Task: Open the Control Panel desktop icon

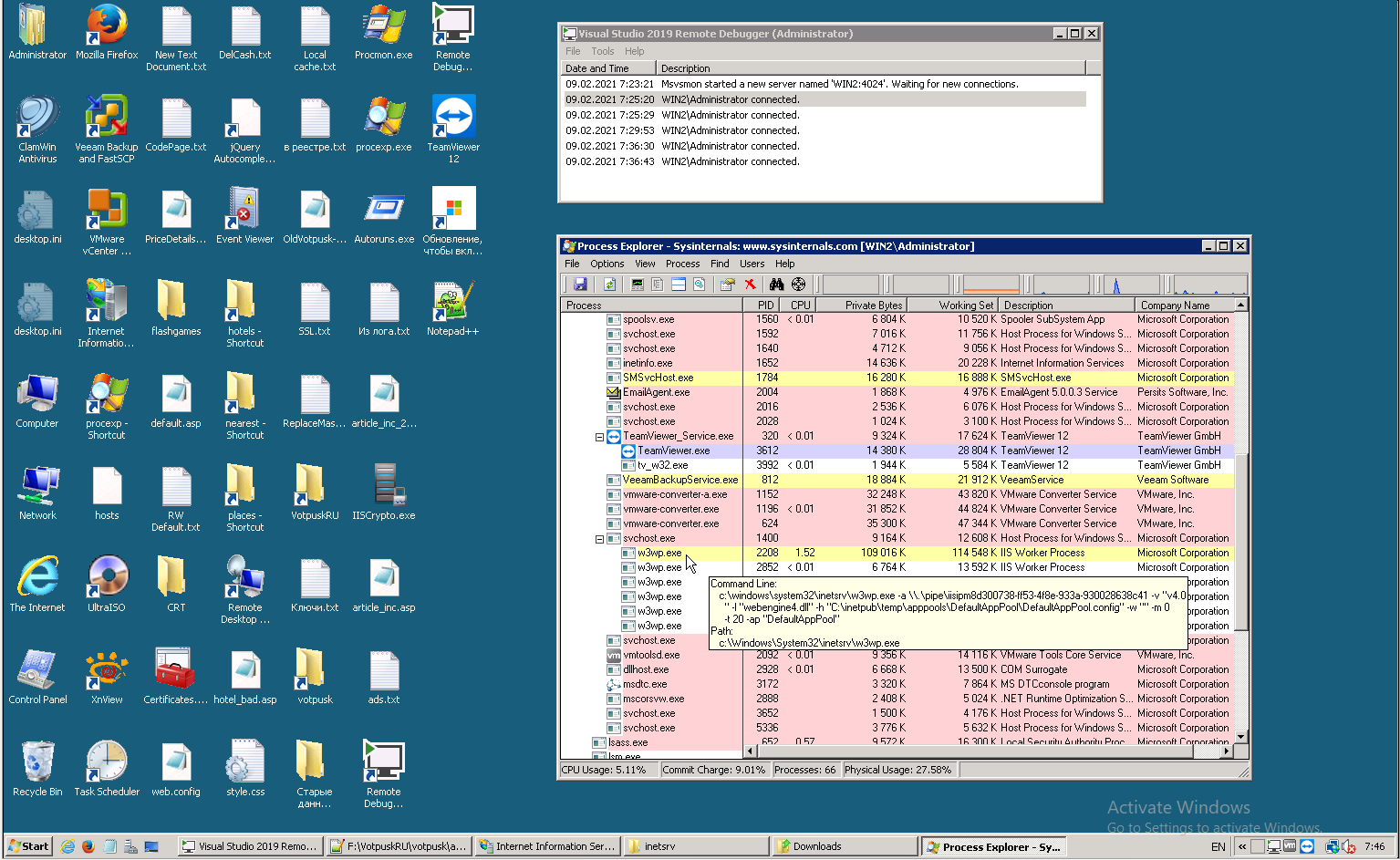Action: click(37, 677)
